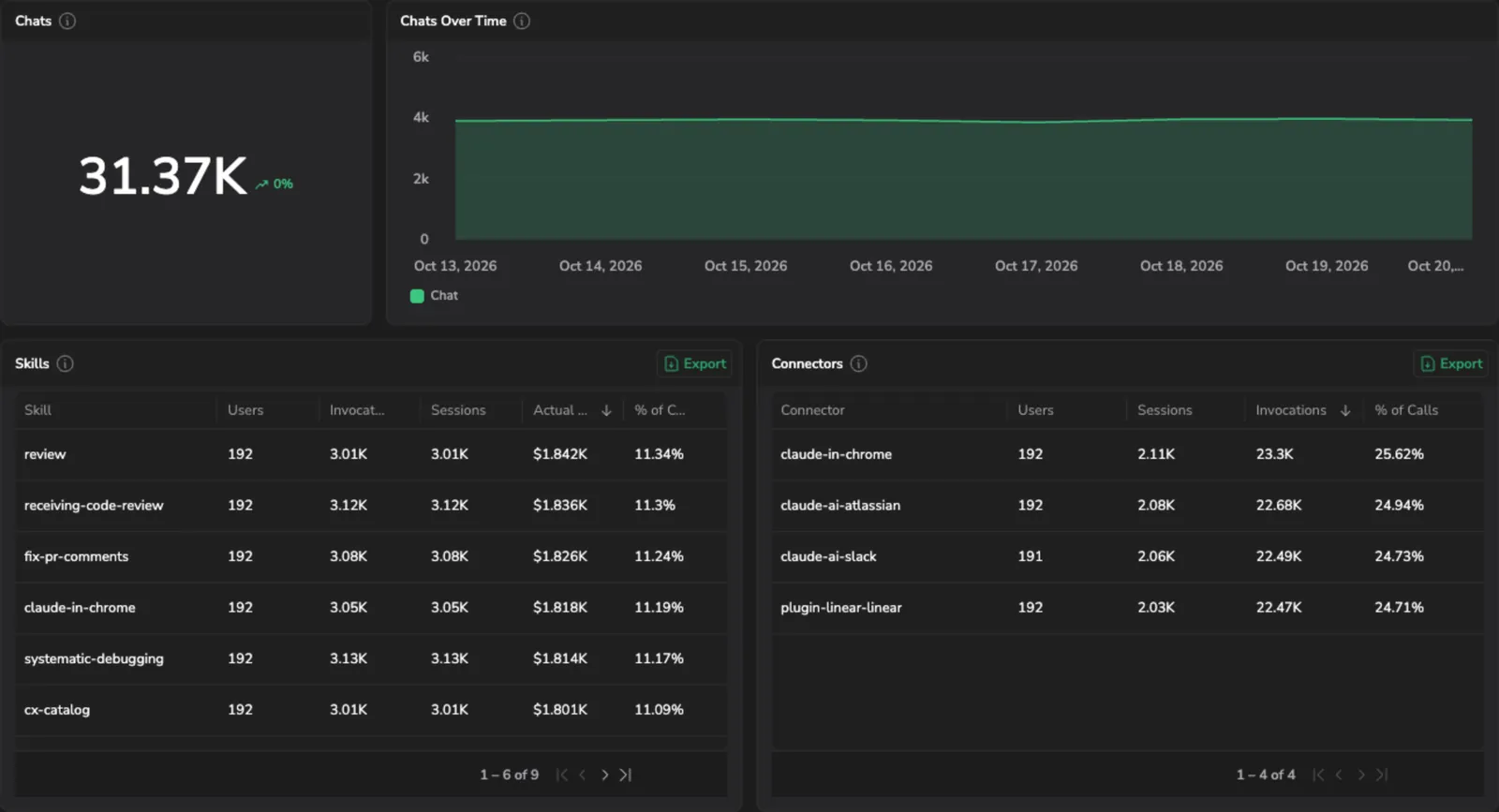The height and width of the screenshot is (812, 1499).
Task: Toggle sort arrow on Invocations column
Action: click(x=1345, y=410)
